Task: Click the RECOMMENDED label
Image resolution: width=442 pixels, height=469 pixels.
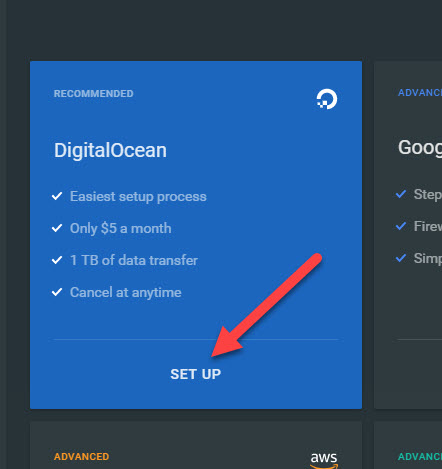Action: (x=94, y=94)
